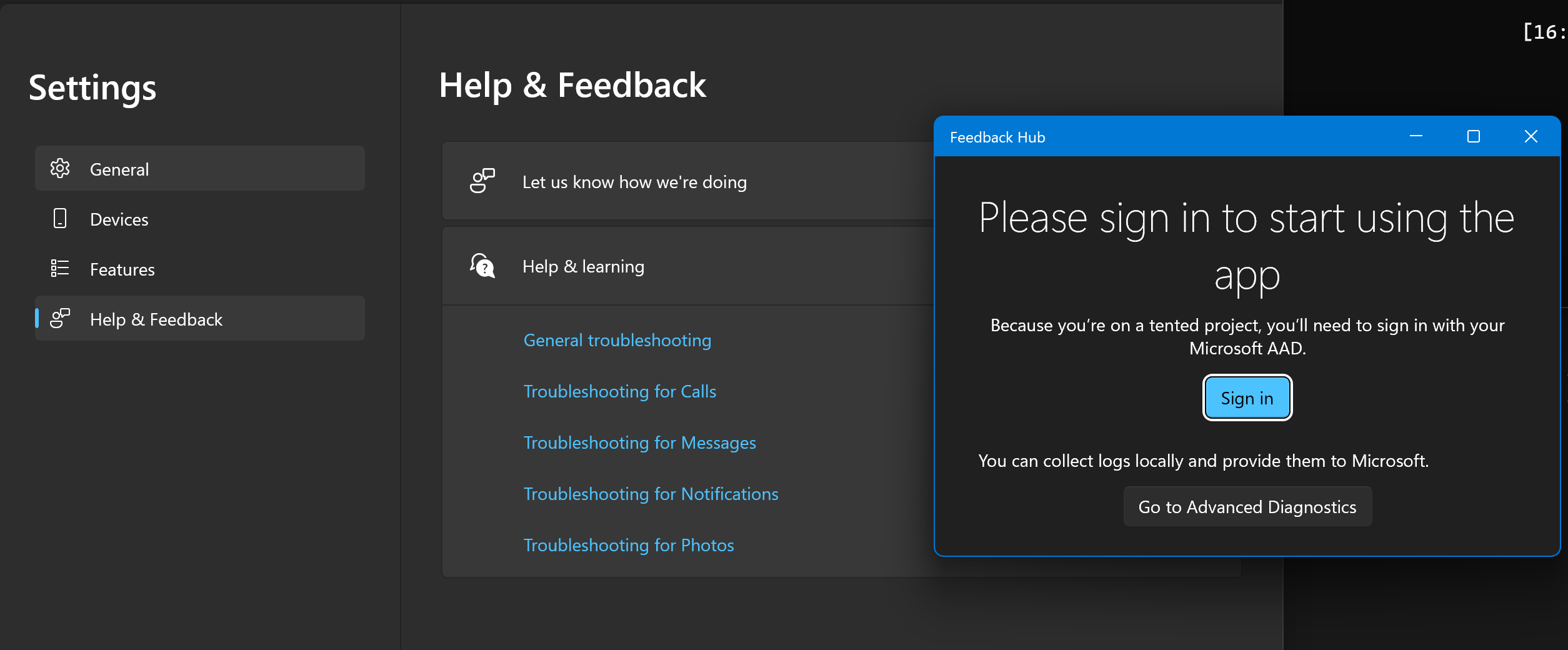Viewport: 1568px width, 650px height.
Task: Click the Features list icon in sidebar
Action: tap(60, 269)
